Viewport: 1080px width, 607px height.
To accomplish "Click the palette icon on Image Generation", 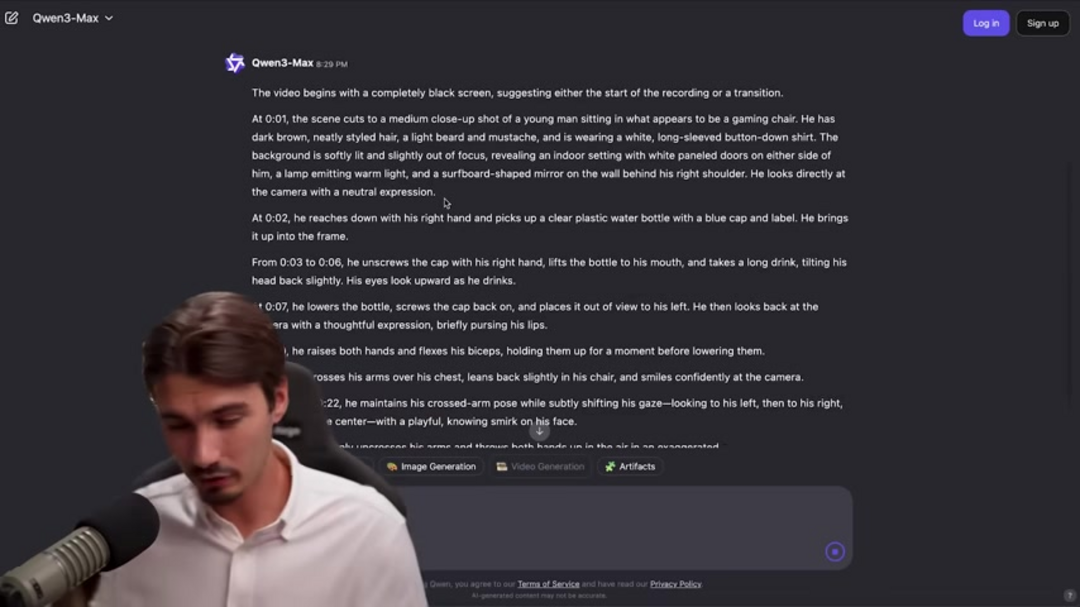I will [x=392, y=466].
